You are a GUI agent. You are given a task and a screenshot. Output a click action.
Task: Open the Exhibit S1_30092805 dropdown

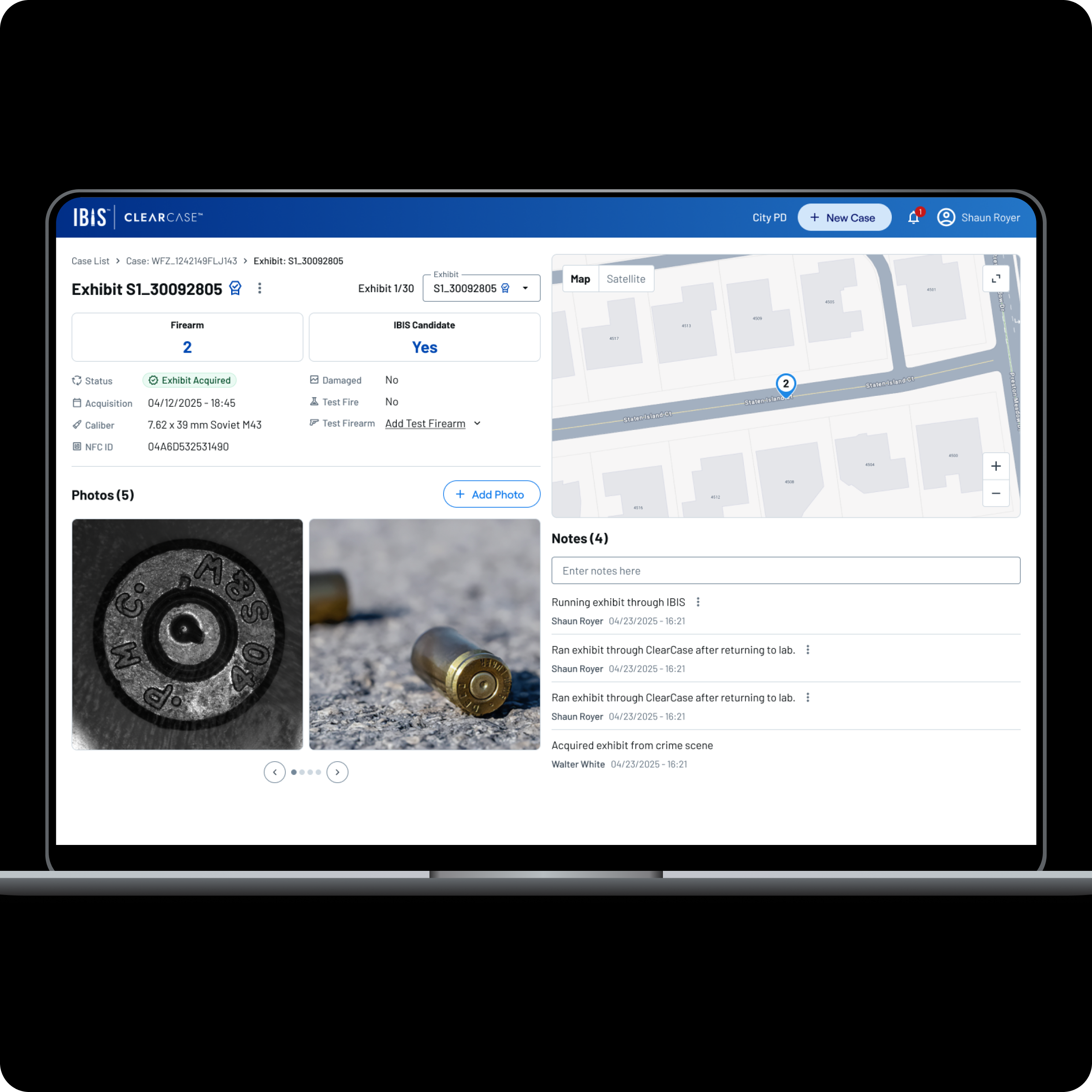[x=481, y=288]
